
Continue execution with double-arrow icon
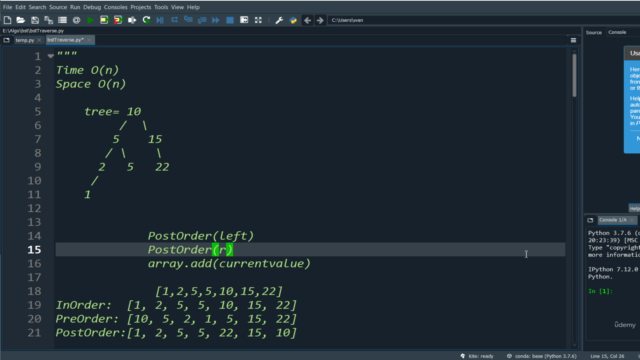coord(216,20)
